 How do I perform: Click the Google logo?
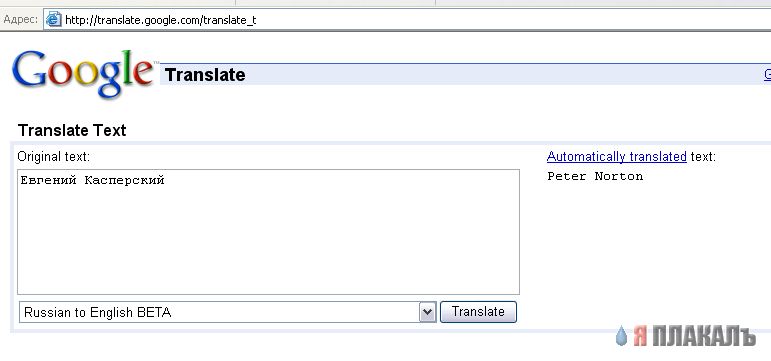[x=83, y=74]
